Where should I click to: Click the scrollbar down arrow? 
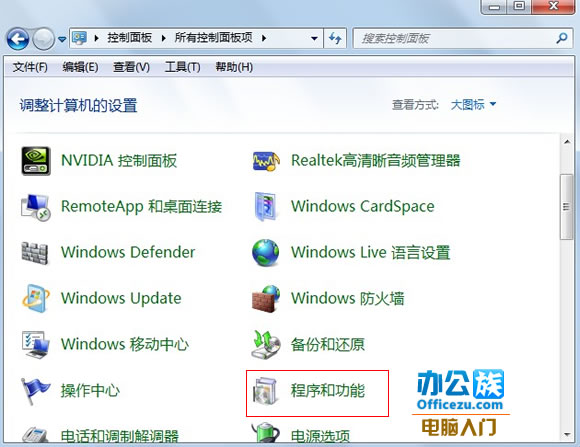coord(566,434)
